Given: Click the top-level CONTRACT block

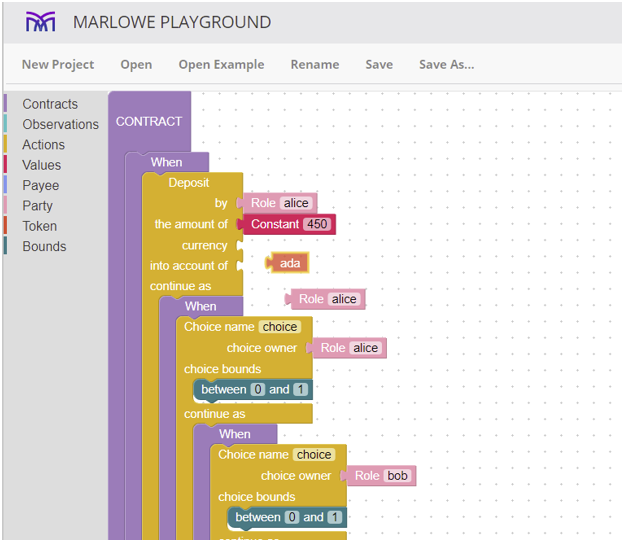Looking at the screenshot, I should coord(149,121).
